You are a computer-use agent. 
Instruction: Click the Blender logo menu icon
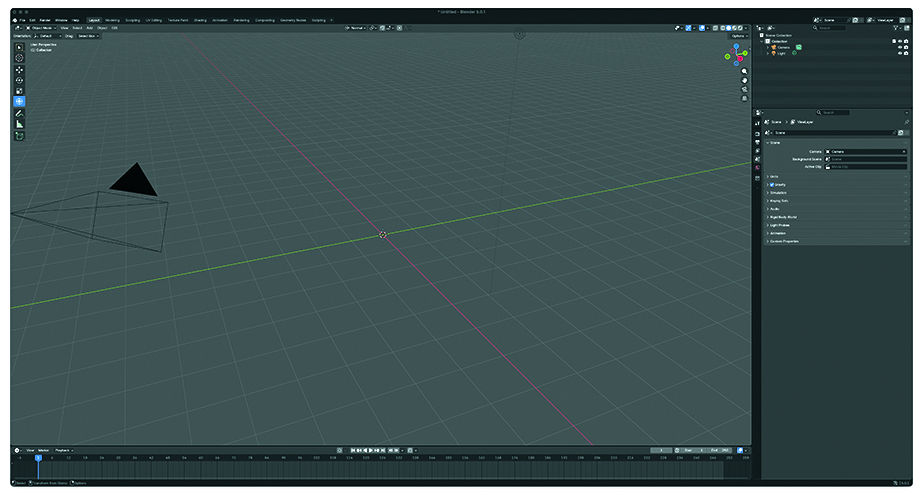pos(15,20)
